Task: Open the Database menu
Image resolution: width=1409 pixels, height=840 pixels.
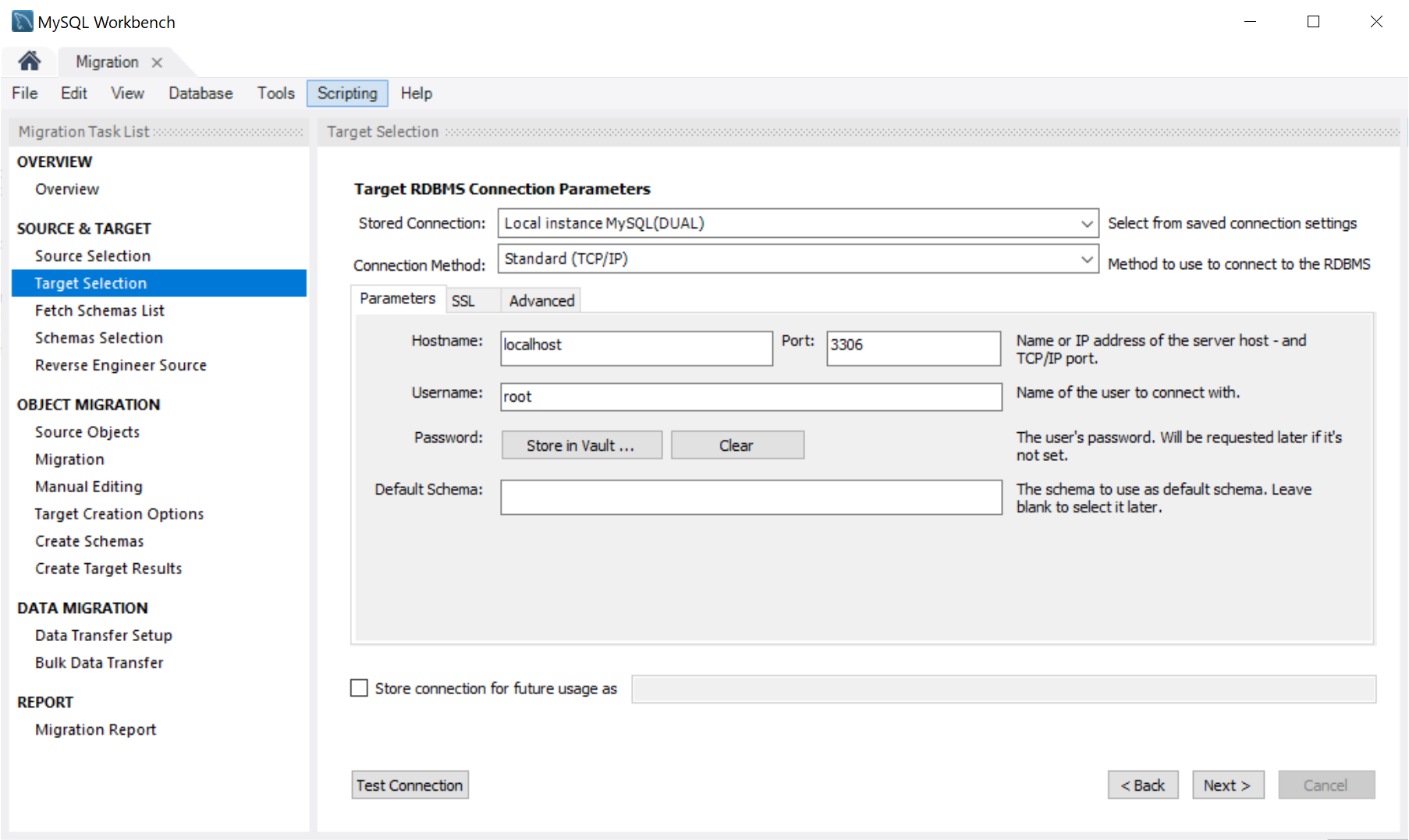Action: 201,94
